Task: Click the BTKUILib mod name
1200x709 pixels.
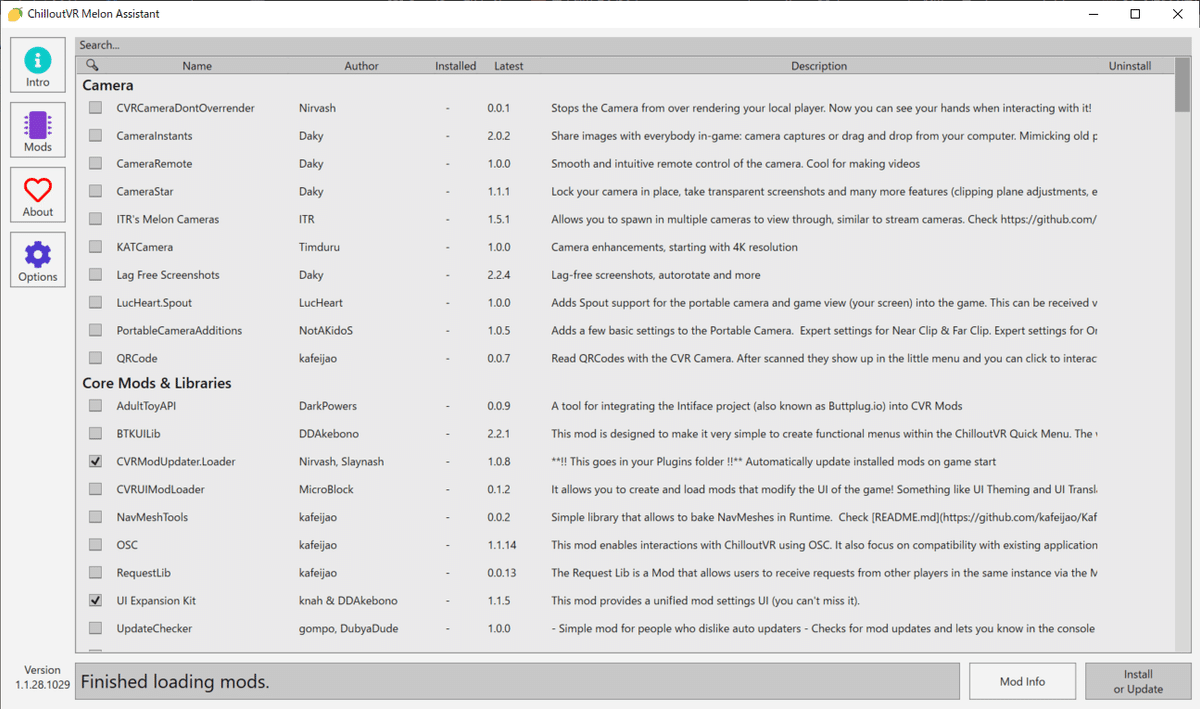Action: pyautogui.click(x=138, y=434)
